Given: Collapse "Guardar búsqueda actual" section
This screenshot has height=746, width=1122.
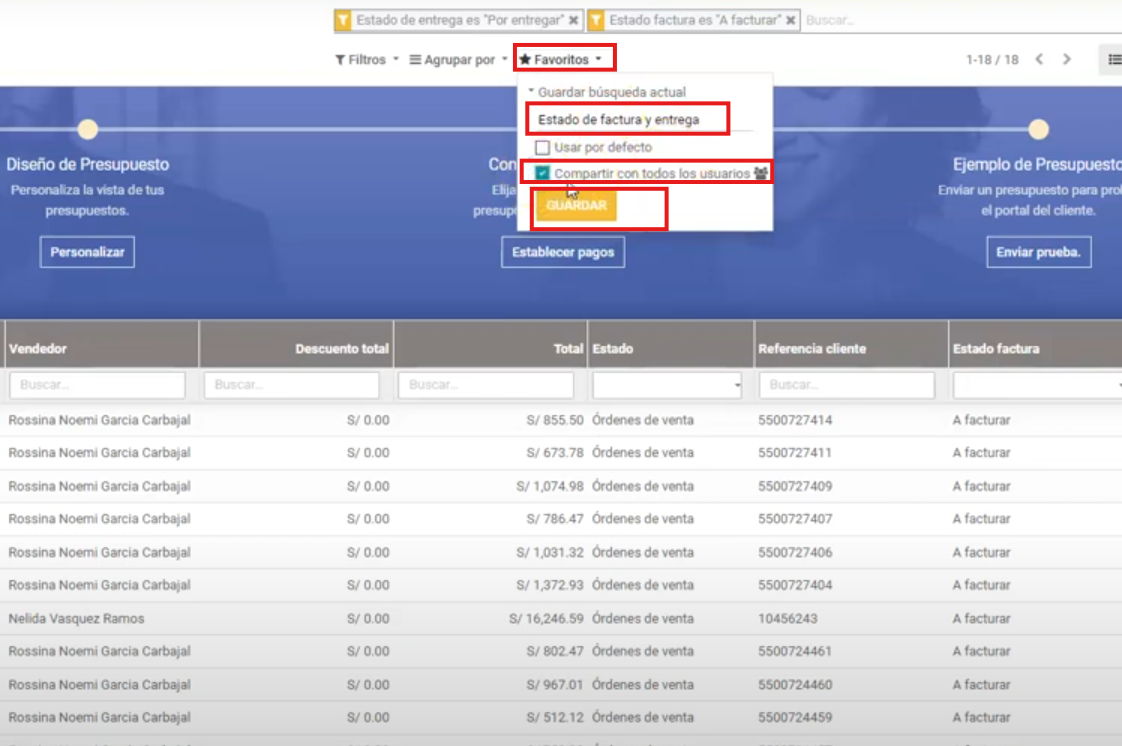Looking at the screenshot, I should coord(611,92).
